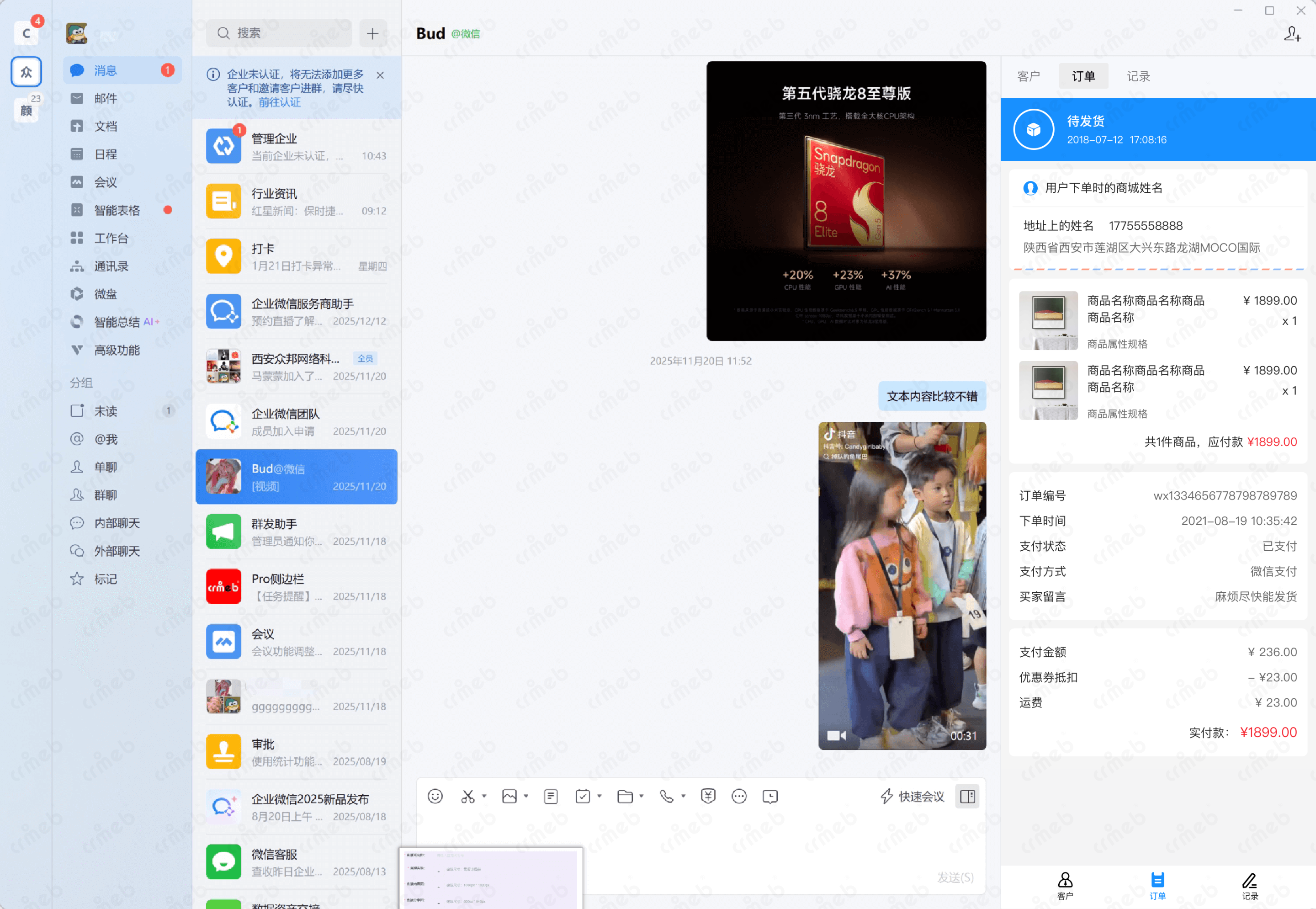Click the quick reply document icon in toolbar
Screen dimensions: 1316x909
[x=551, y=796]
